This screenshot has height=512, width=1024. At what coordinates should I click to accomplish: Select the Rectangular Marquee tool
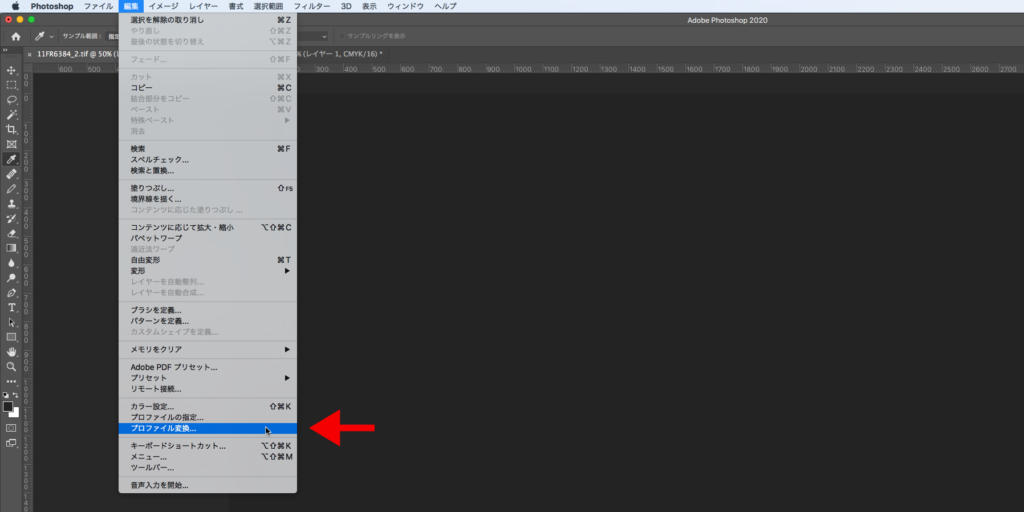[x=11, y=85]
